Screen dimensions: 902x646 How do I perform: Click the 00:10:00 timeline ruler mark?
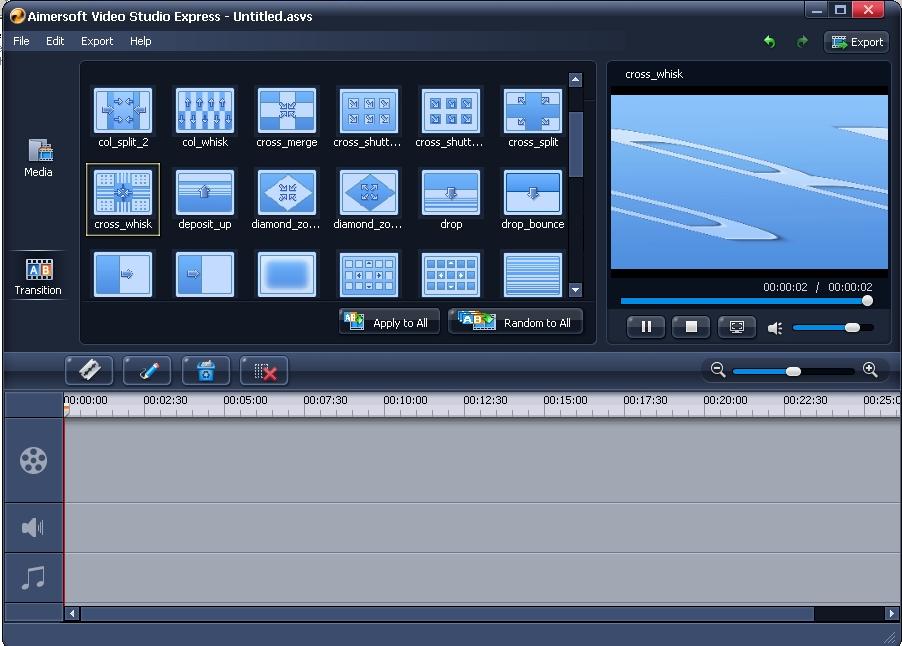(405, 400)
